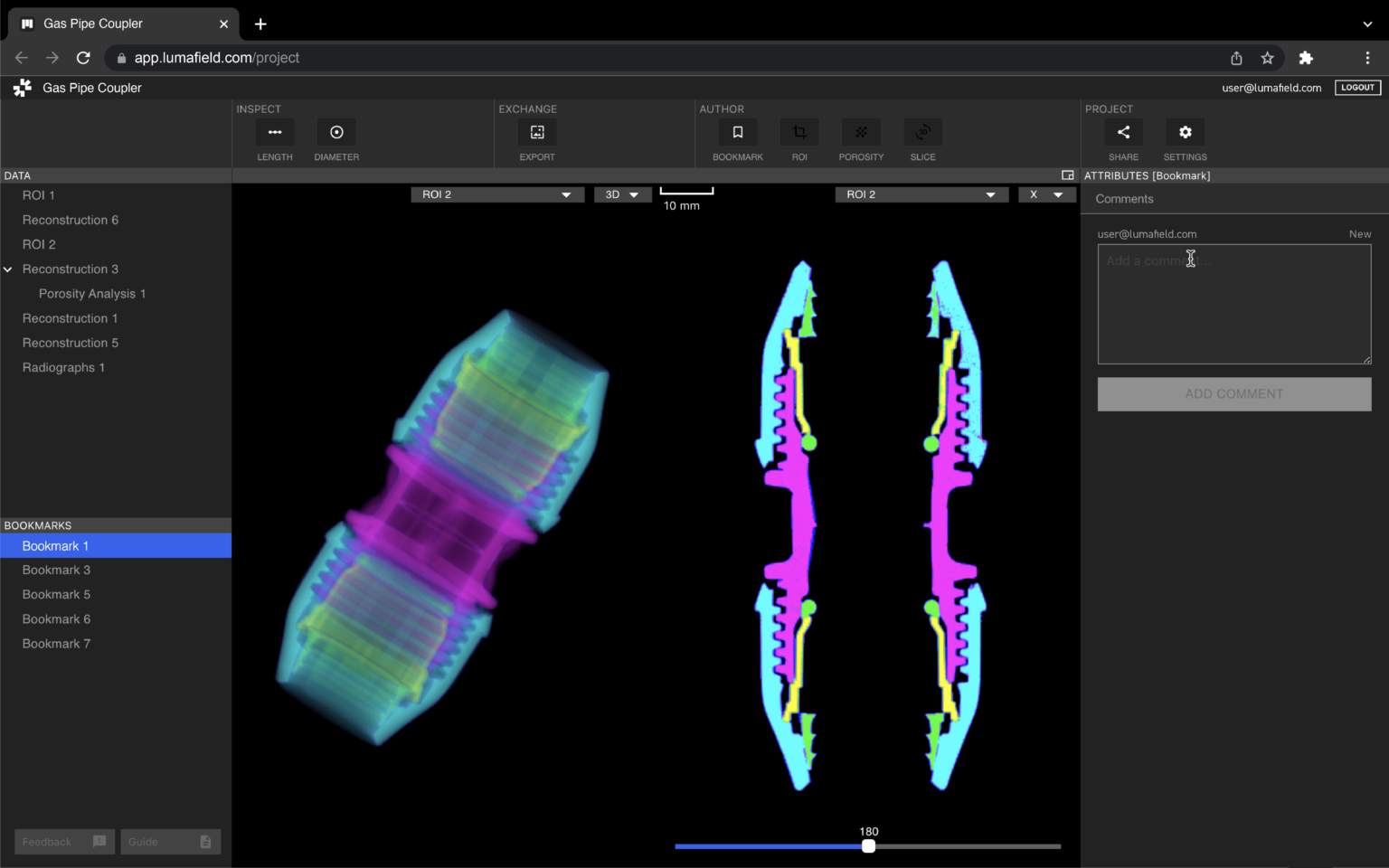Open the left ROI 2 dropdown
This screenshot has width=1389, height=868.
pos(496,194)
